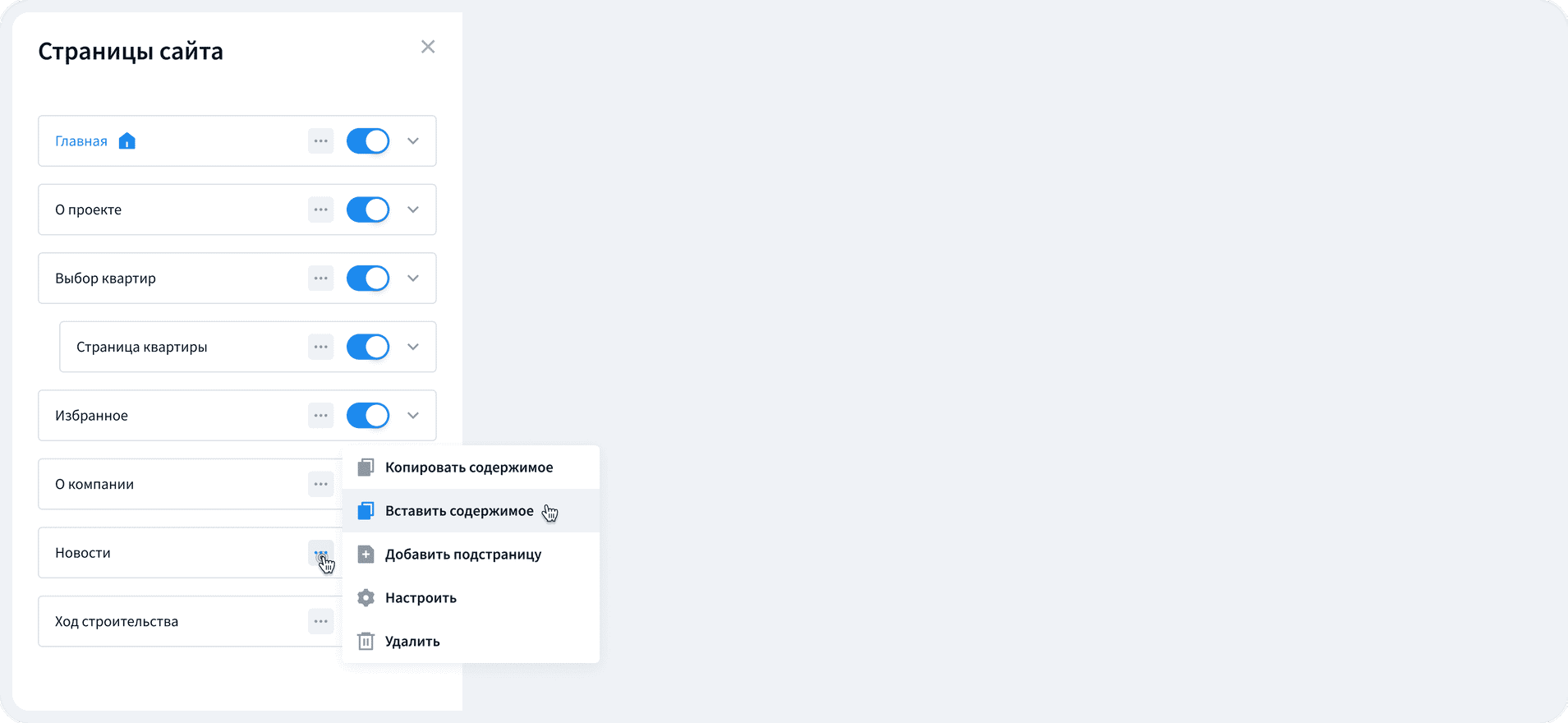Toggle off the Страница квартиры page

pos(368,347)
